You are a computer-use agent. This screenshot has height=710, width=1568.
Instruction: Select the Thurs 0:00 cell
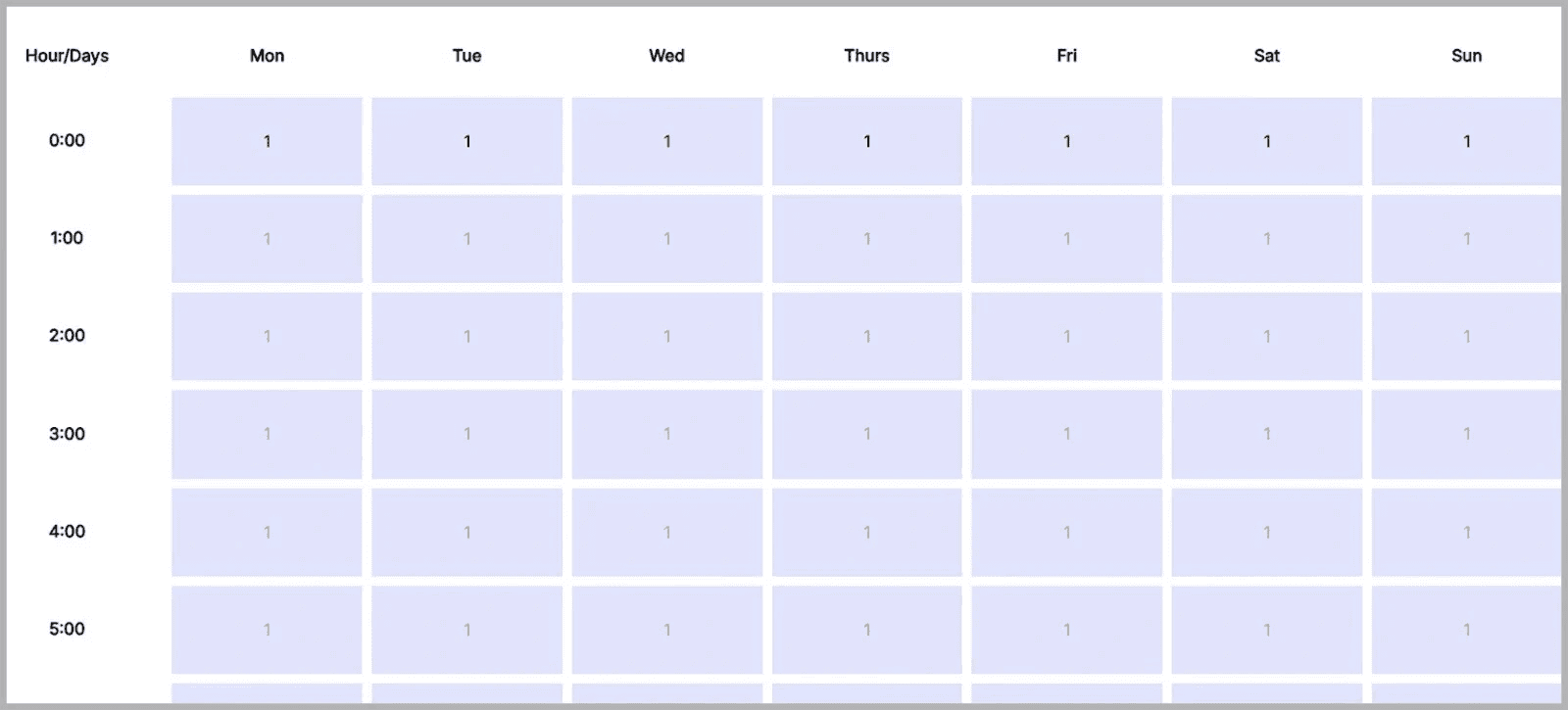pos(867,140)
